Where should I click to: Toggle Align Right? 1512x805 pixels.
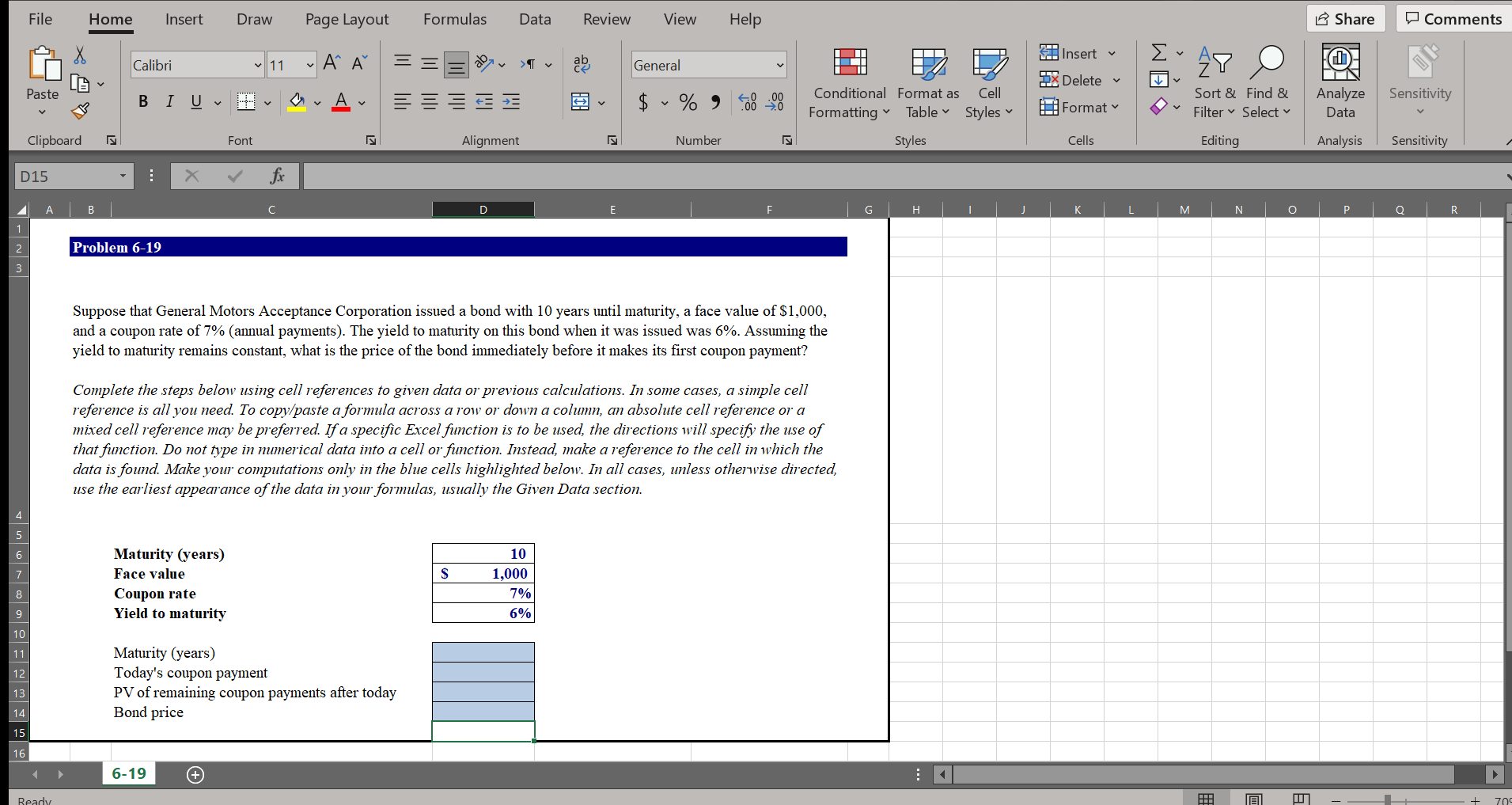point(457,102)
